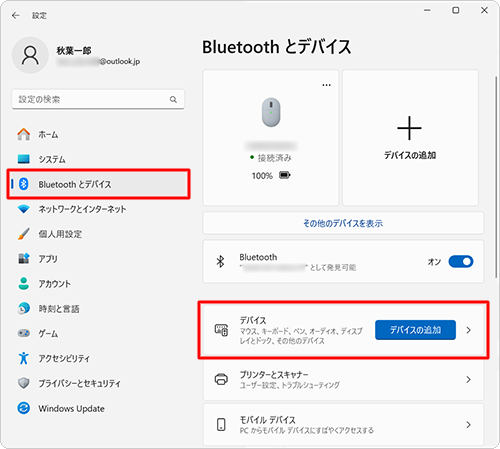The image size is (500, 449).
Task: Click the アカウント label in sidebar
Action: tap(54, 284)
